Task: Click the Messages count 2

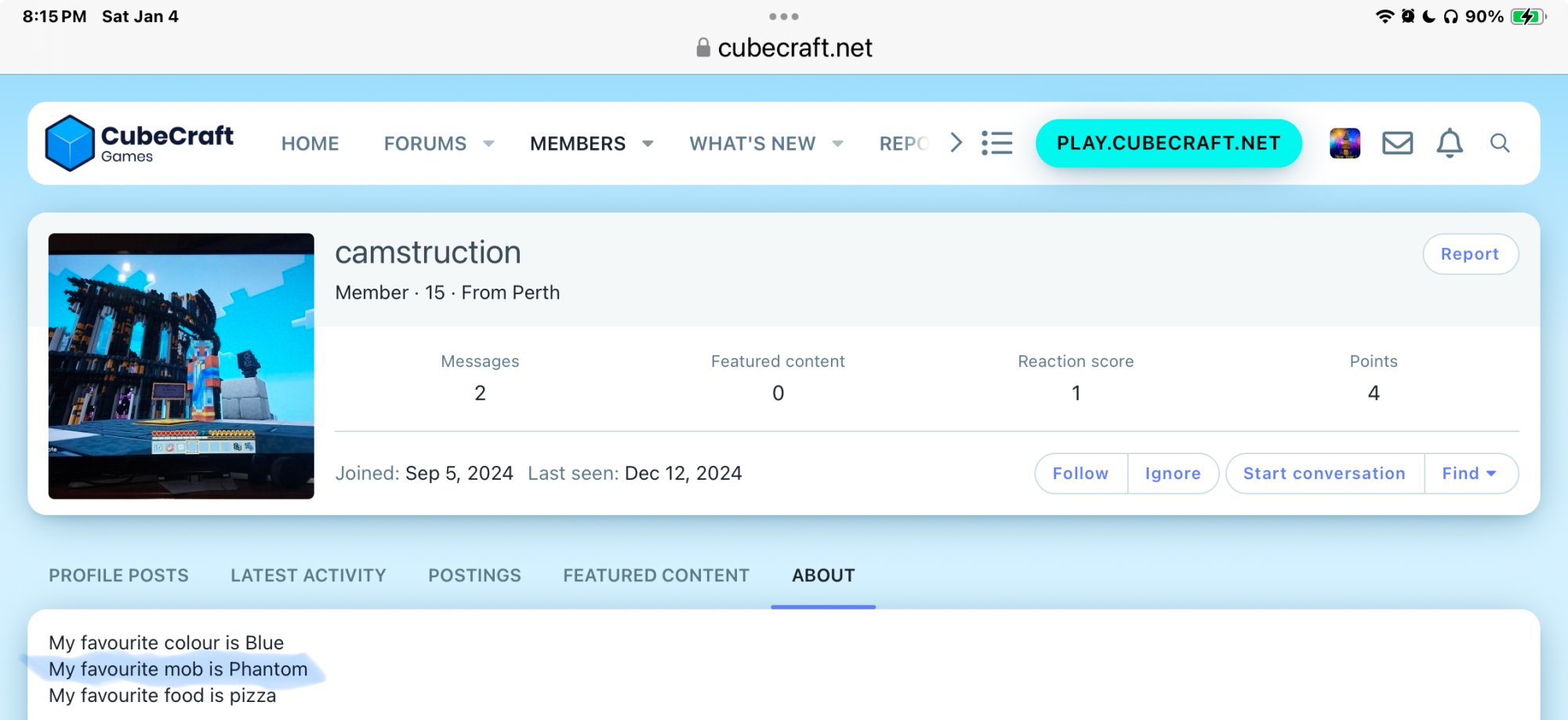Action: pyautogui.click(x=480, y=393)
